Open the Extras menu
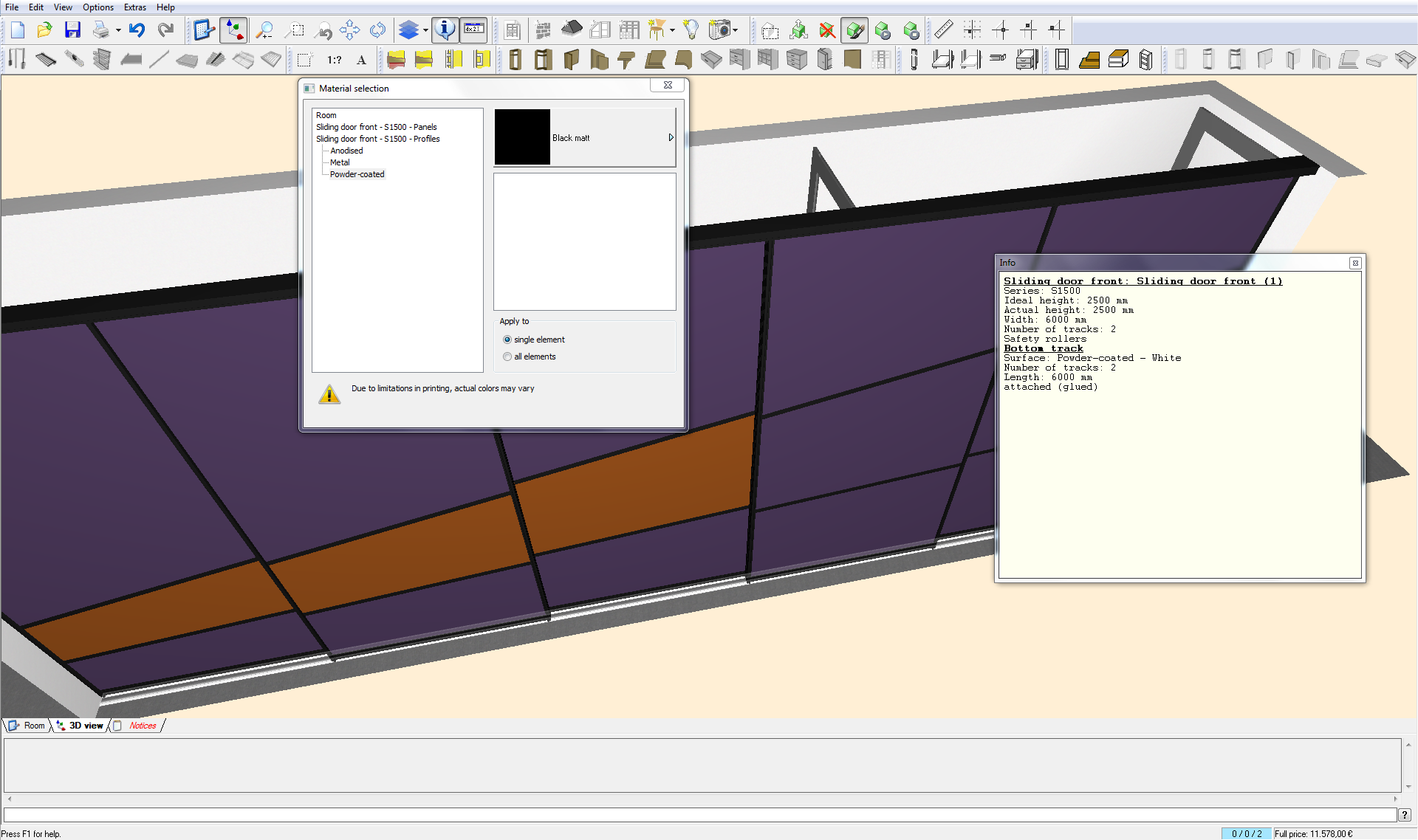 (134, 7)
